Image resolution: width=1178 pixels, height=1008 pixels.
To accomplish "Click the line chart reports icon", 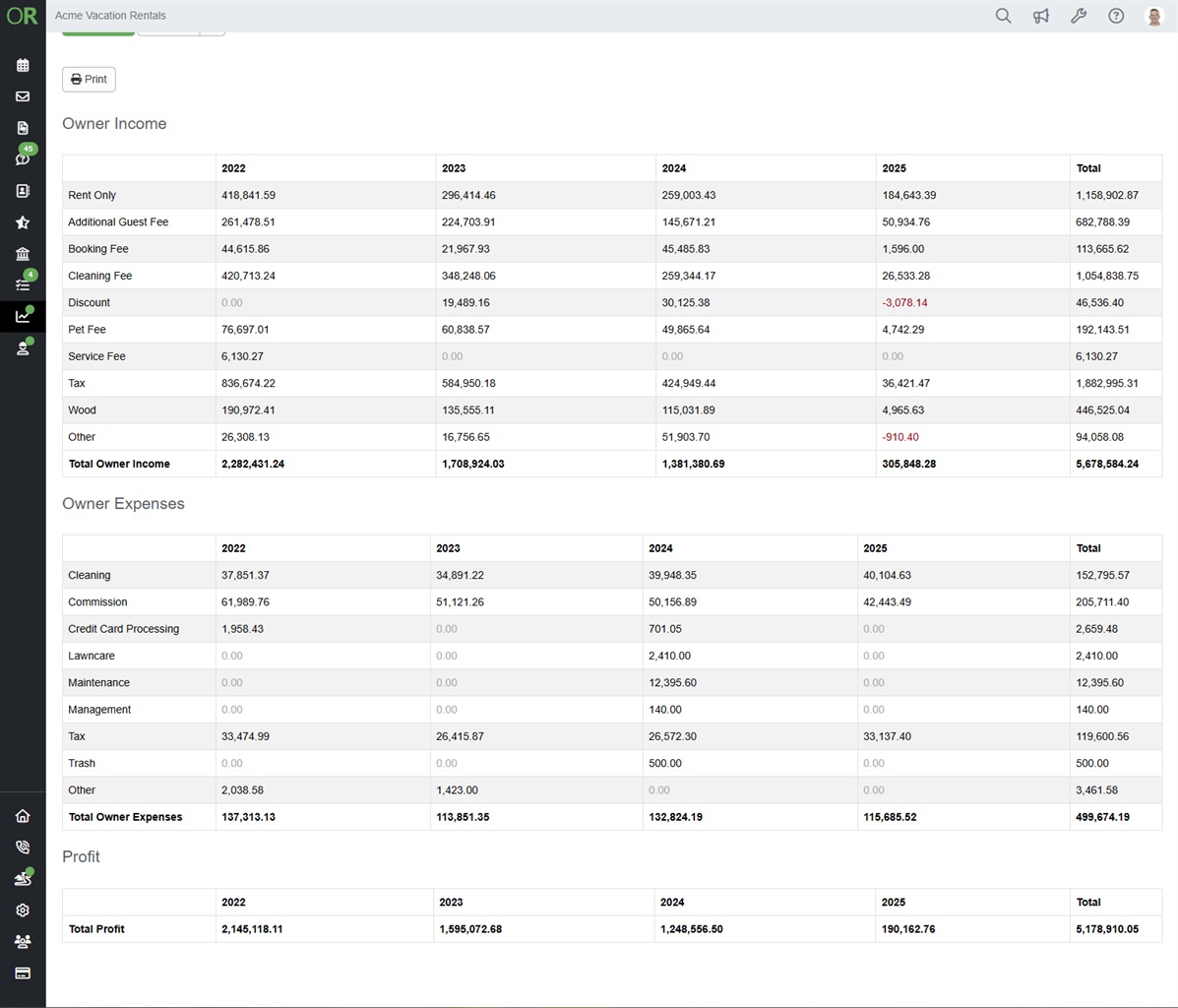I will tap(23, 316).
